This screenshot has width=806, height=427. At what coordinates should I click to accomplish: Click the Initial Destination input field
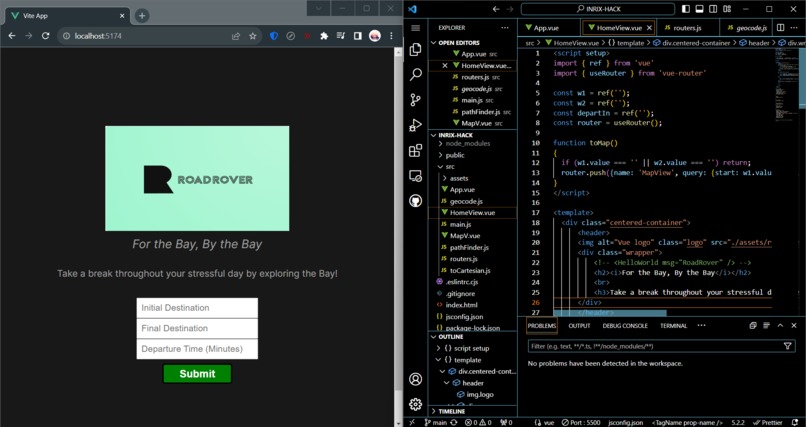click(x=197, y=308)
